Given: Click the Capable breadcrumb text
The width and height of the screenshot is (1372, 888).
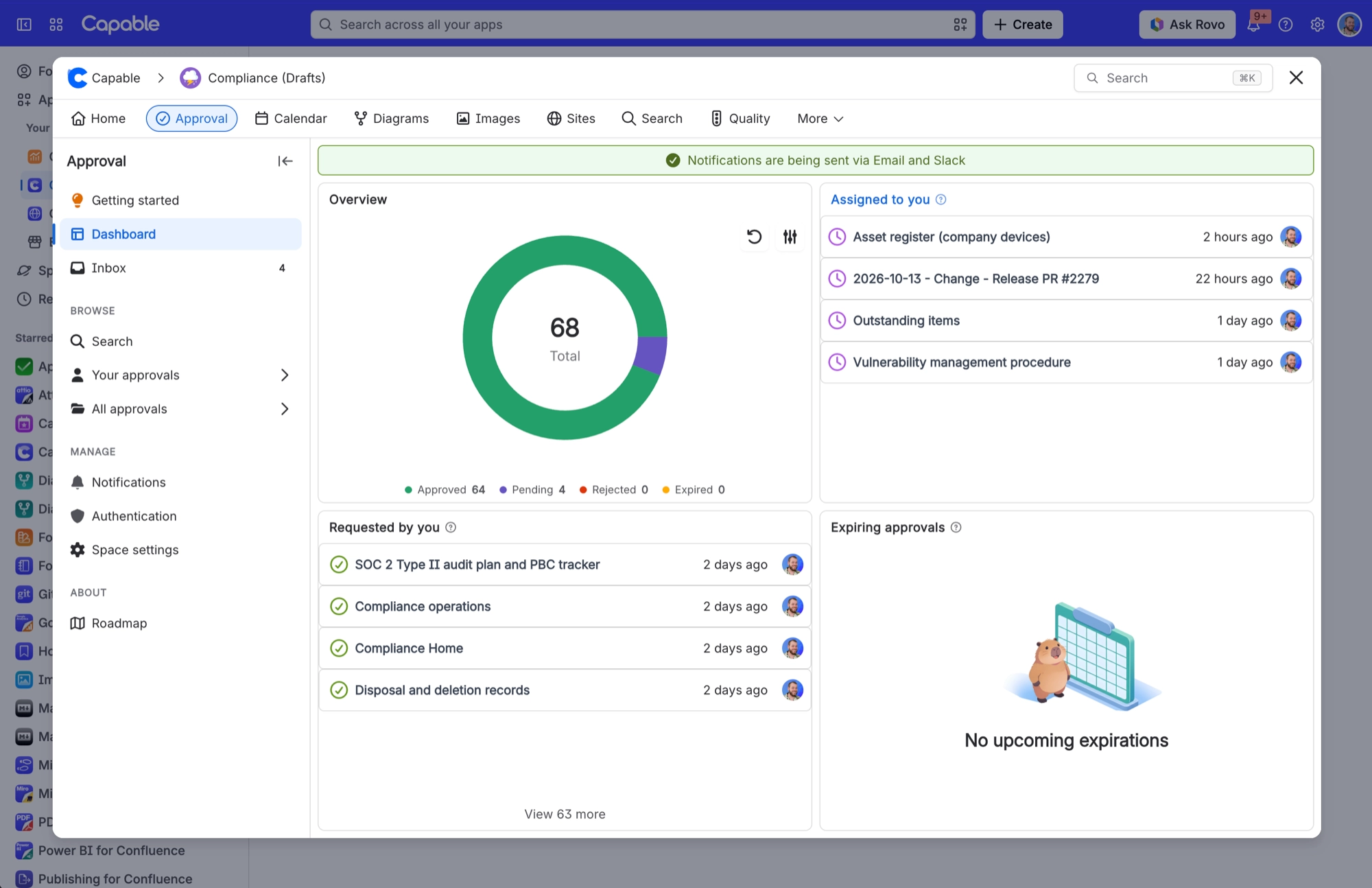Looking at the screenshot, I should click(x=116, y=78).
